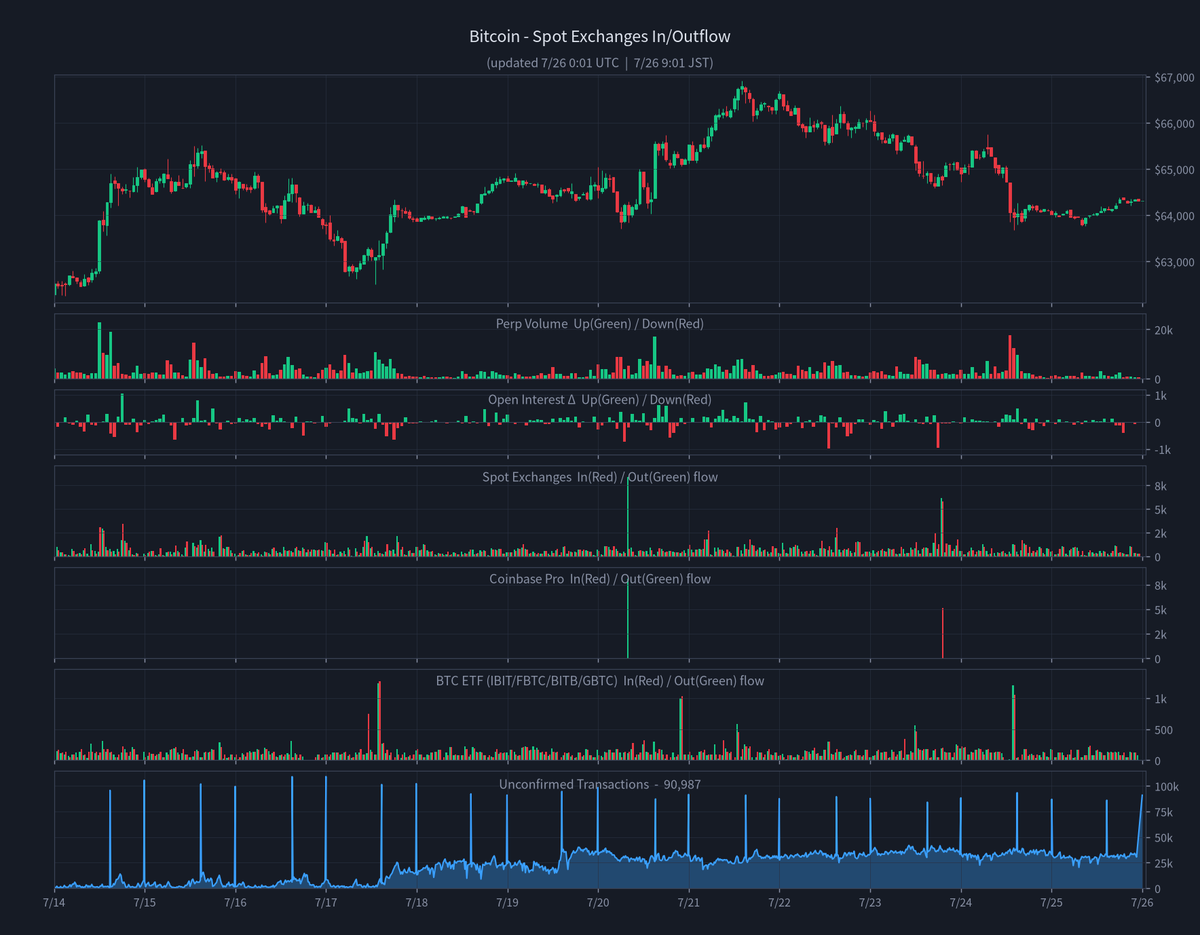This screenshot has height=935, width=1200.
Task: Click the 100k tick on Unconfirmed Transactions axis
Action: point(1166,787)
